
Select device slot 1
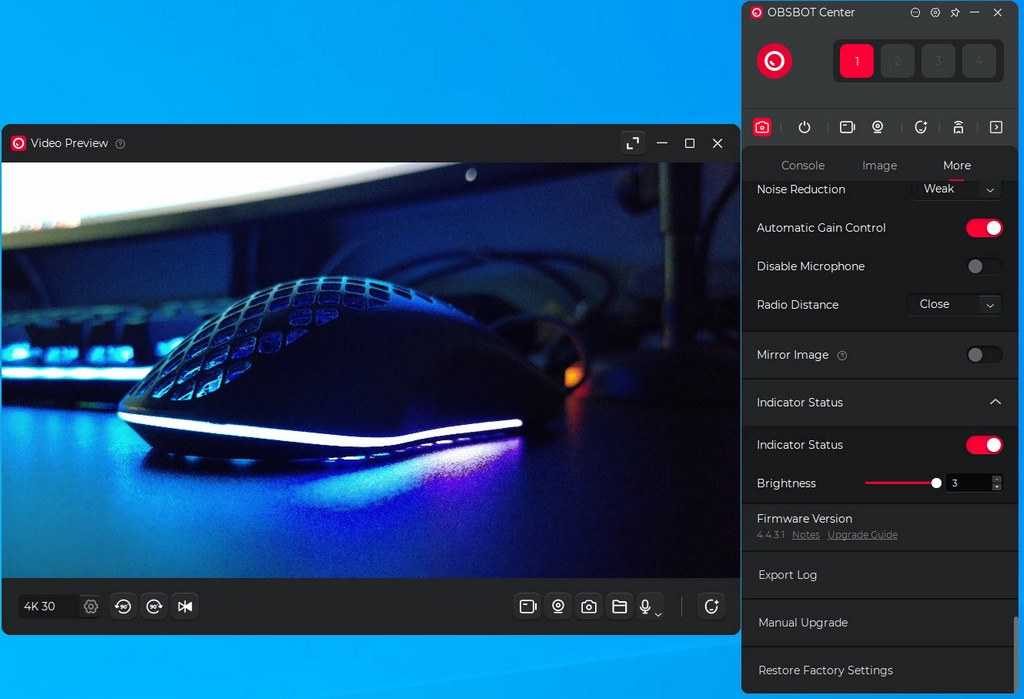point(856,61)
